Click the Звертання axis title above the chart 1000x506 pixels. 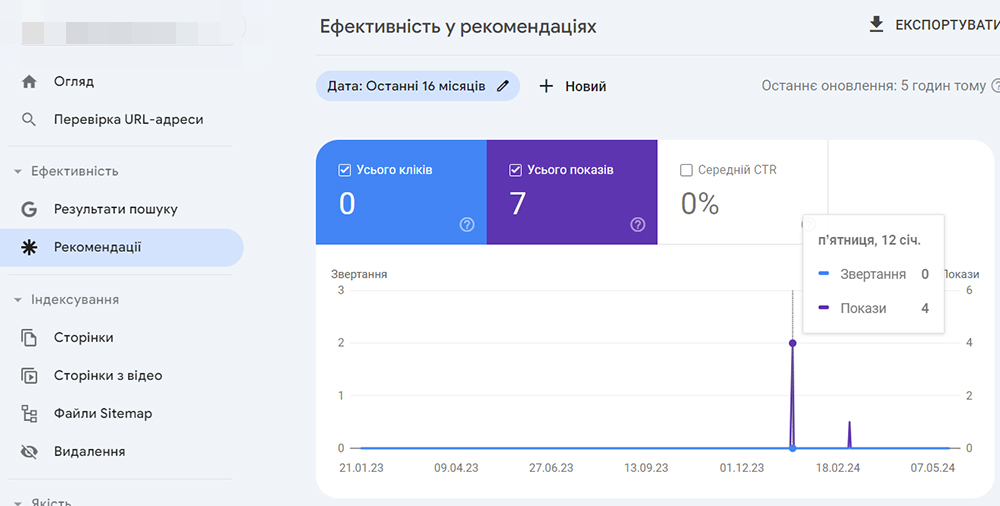pyautogui.click(x=359, y=274)
